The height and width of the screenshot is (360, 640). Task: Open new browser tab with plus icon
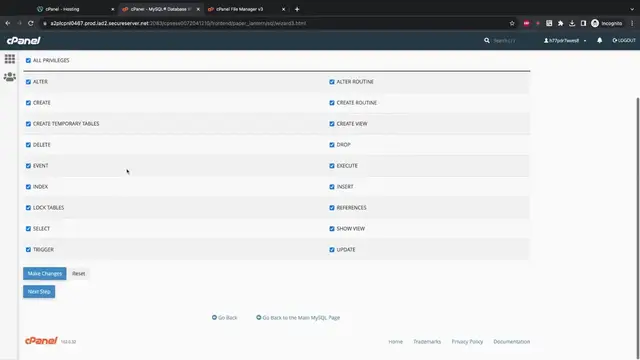tap(297, 9)
